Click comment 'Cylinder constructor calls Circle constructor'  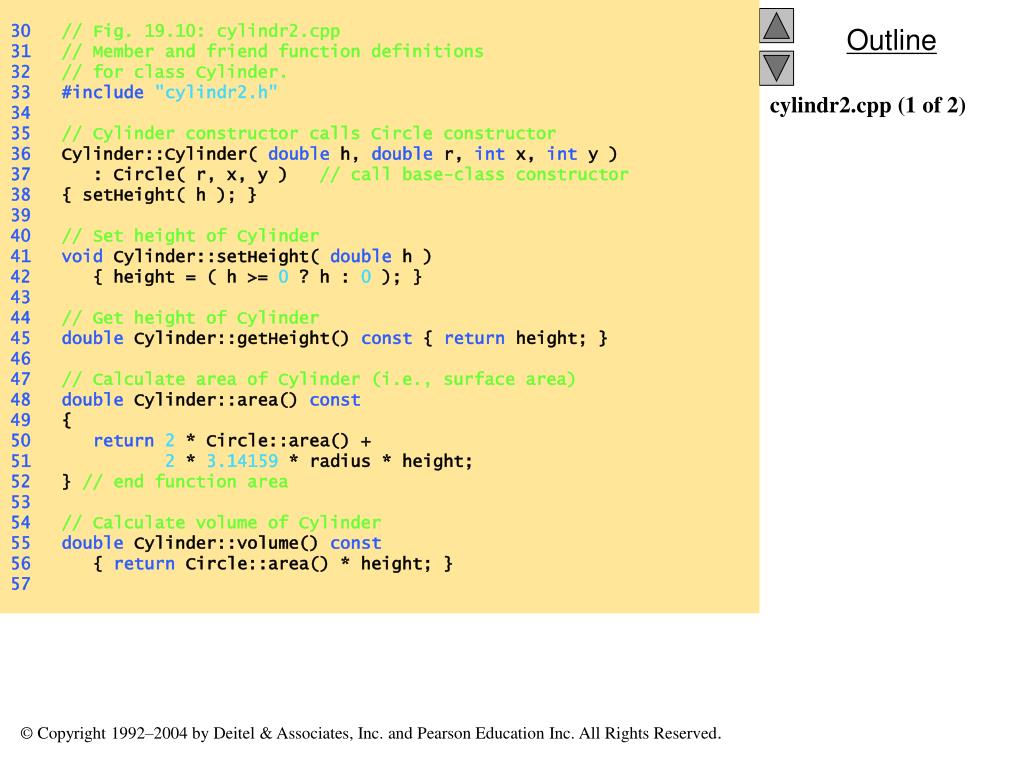309,133
